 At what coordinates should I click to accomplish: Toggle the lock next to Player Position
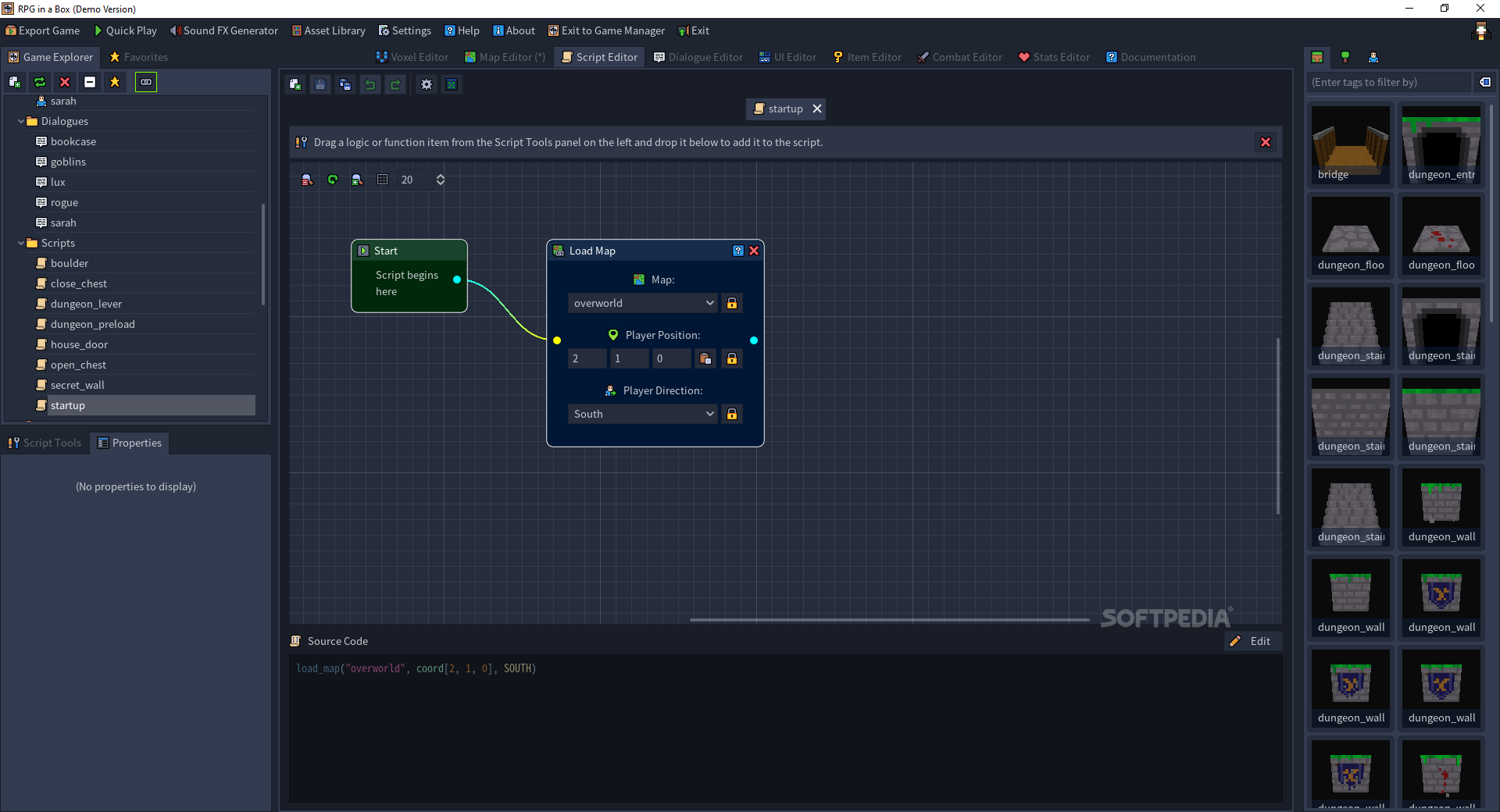732,358
